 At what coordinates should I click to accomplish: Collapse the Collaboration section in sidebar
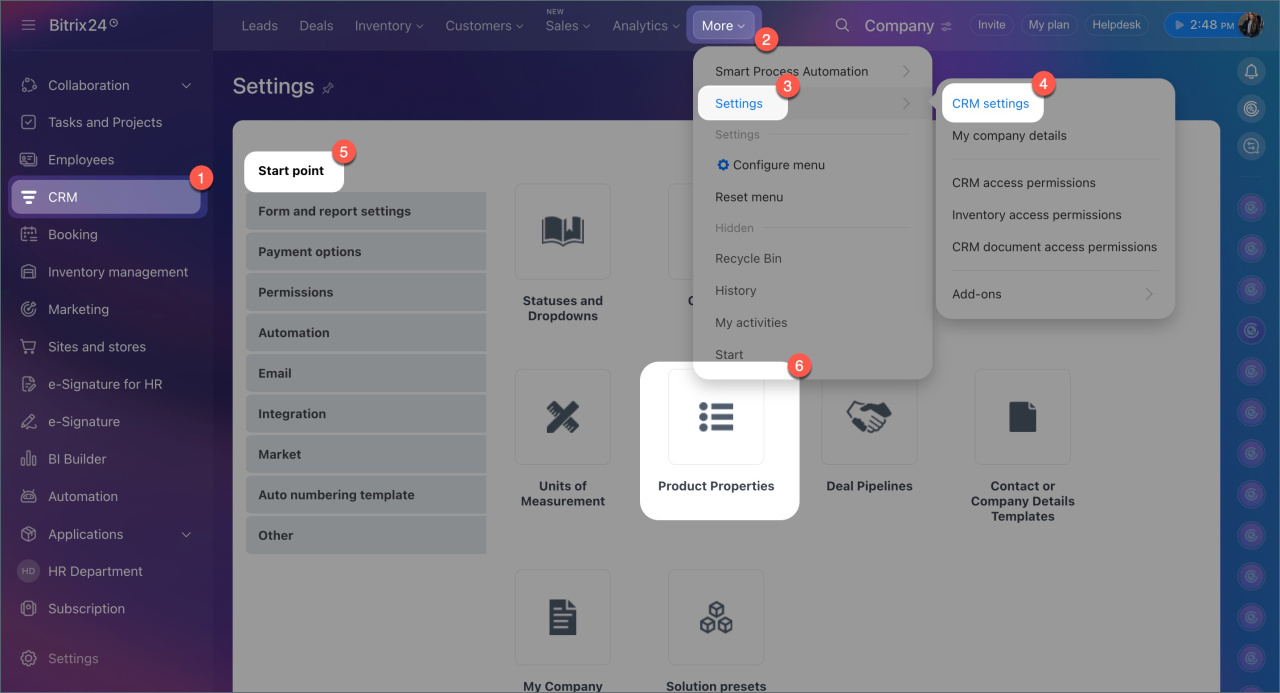(x=186, y=86)
